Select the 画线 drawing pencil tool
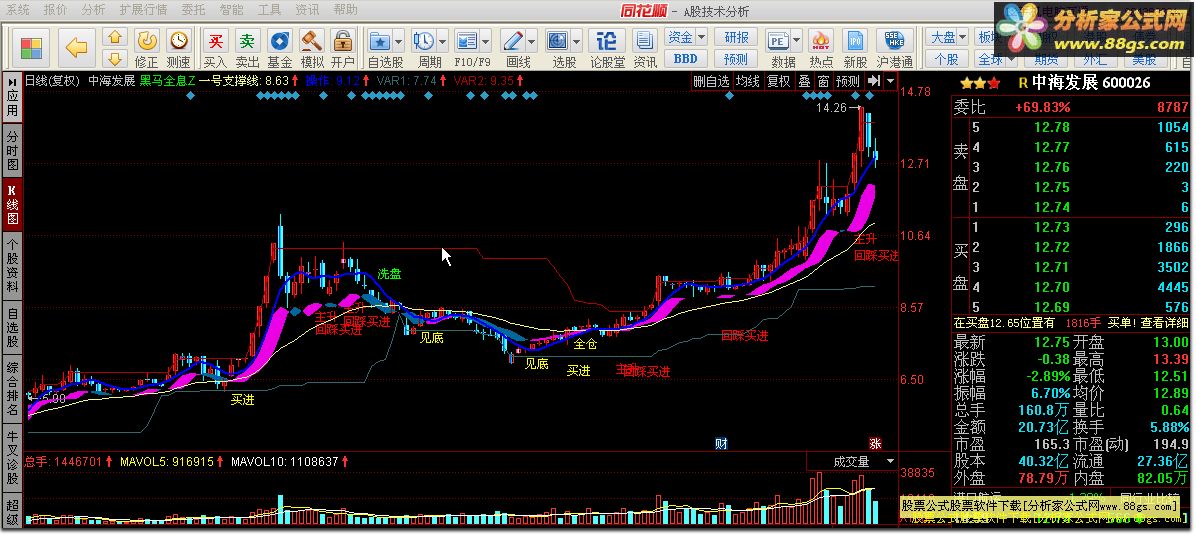 513,40
